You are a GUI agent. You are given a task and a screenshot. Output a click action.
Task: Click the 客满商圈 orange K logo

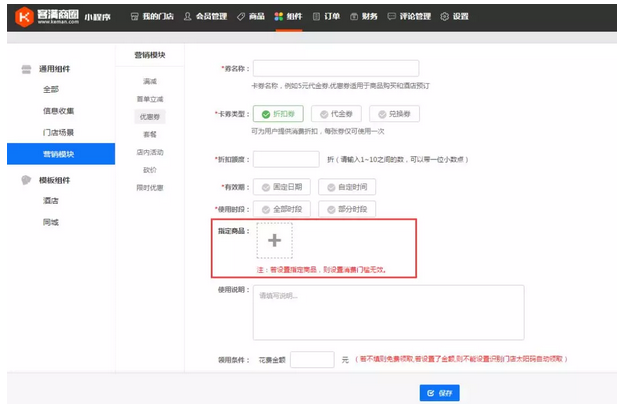click(24, 17)
